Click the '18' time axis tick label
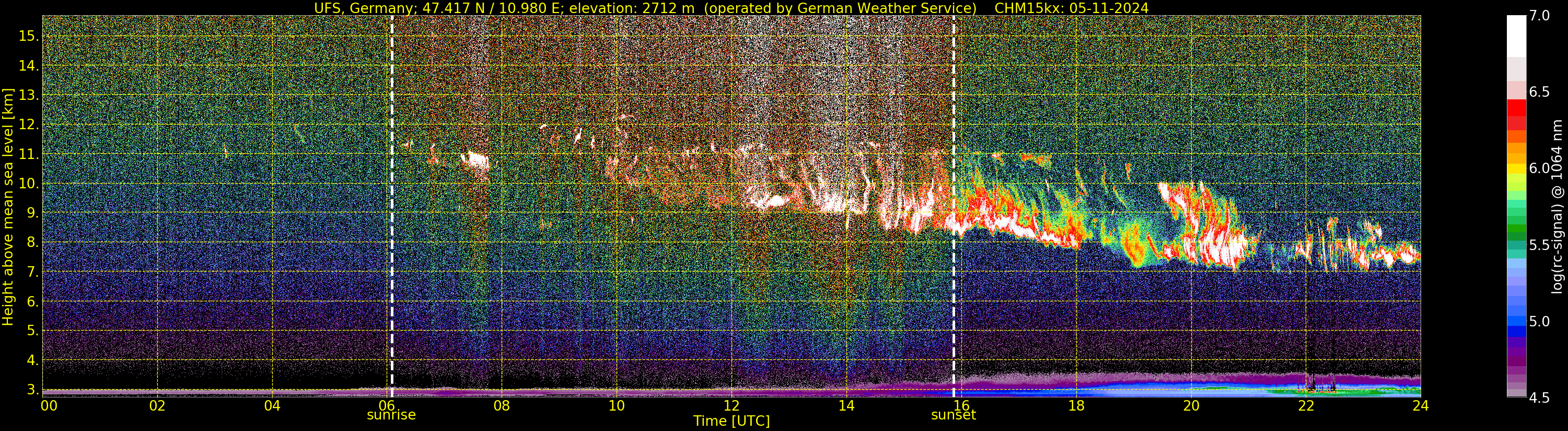This screenshot has height=431, width=1568. tap(1076, 405)
